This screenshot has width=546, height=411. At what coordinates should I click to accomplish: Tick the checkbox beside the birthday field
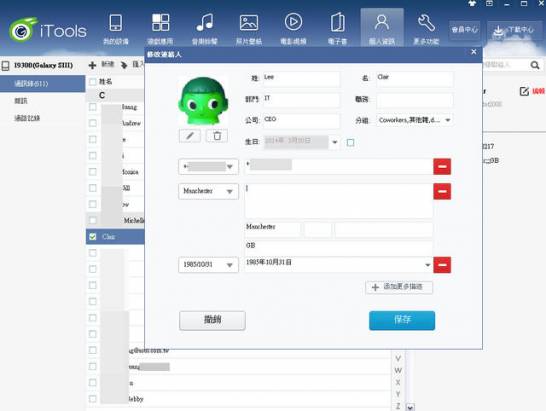tap(351, 142)
